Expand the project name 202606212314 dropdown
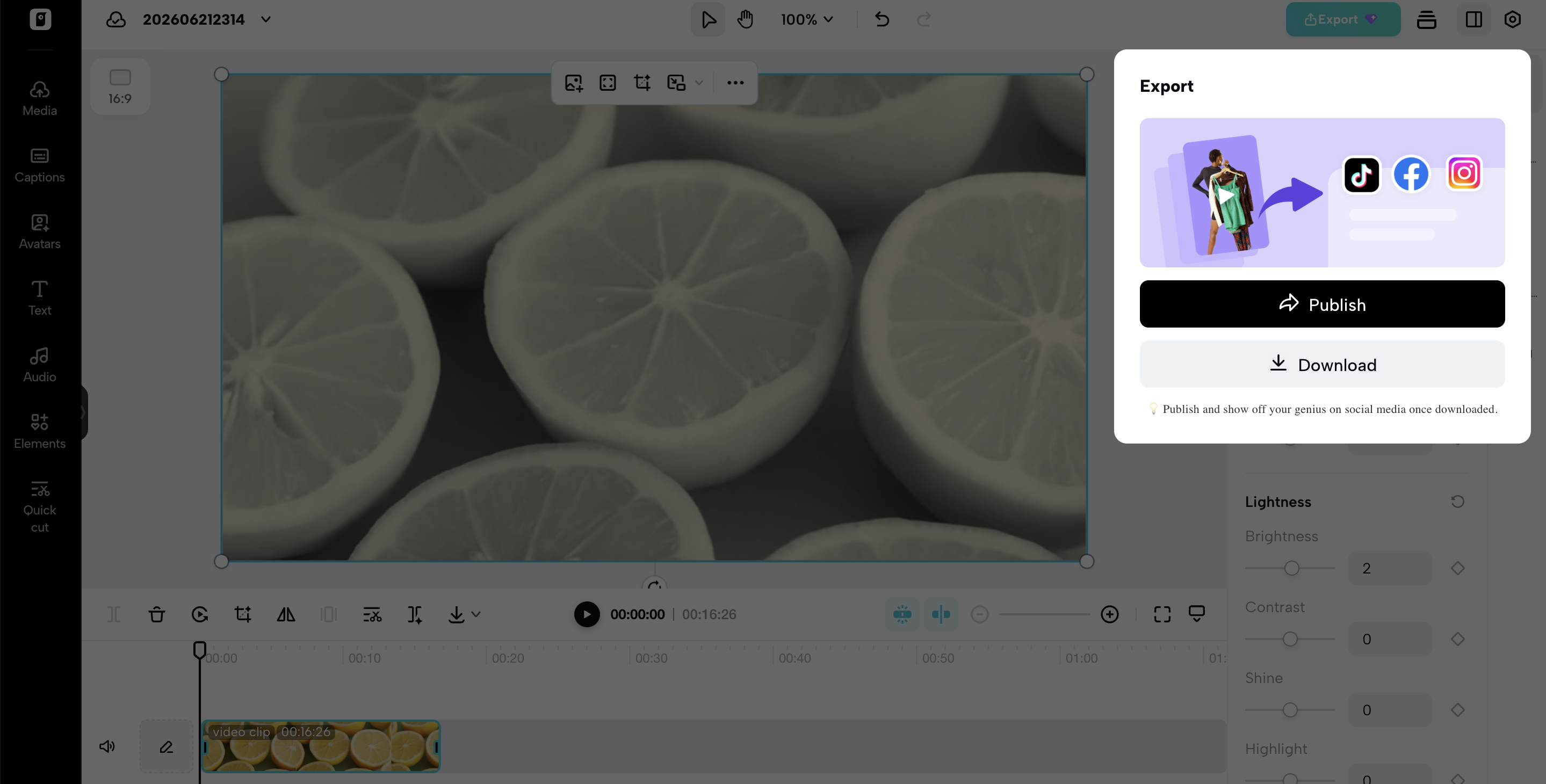This screenshot has height=784, width=1546. click(x=266, y=19)
